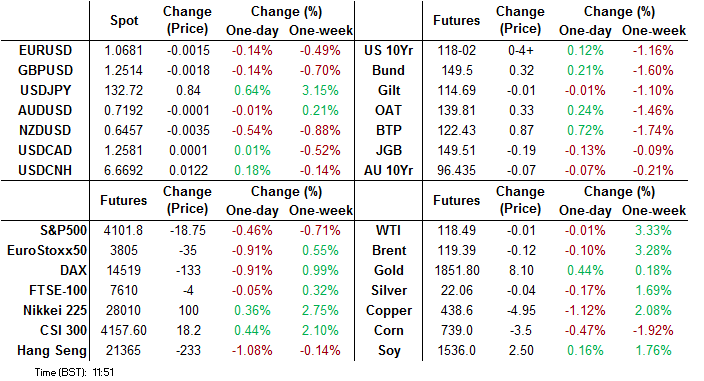Click the AU 10Yr row label
Image resolution: width=704 pixels, height=381 pixels.
tap(388, 171)
